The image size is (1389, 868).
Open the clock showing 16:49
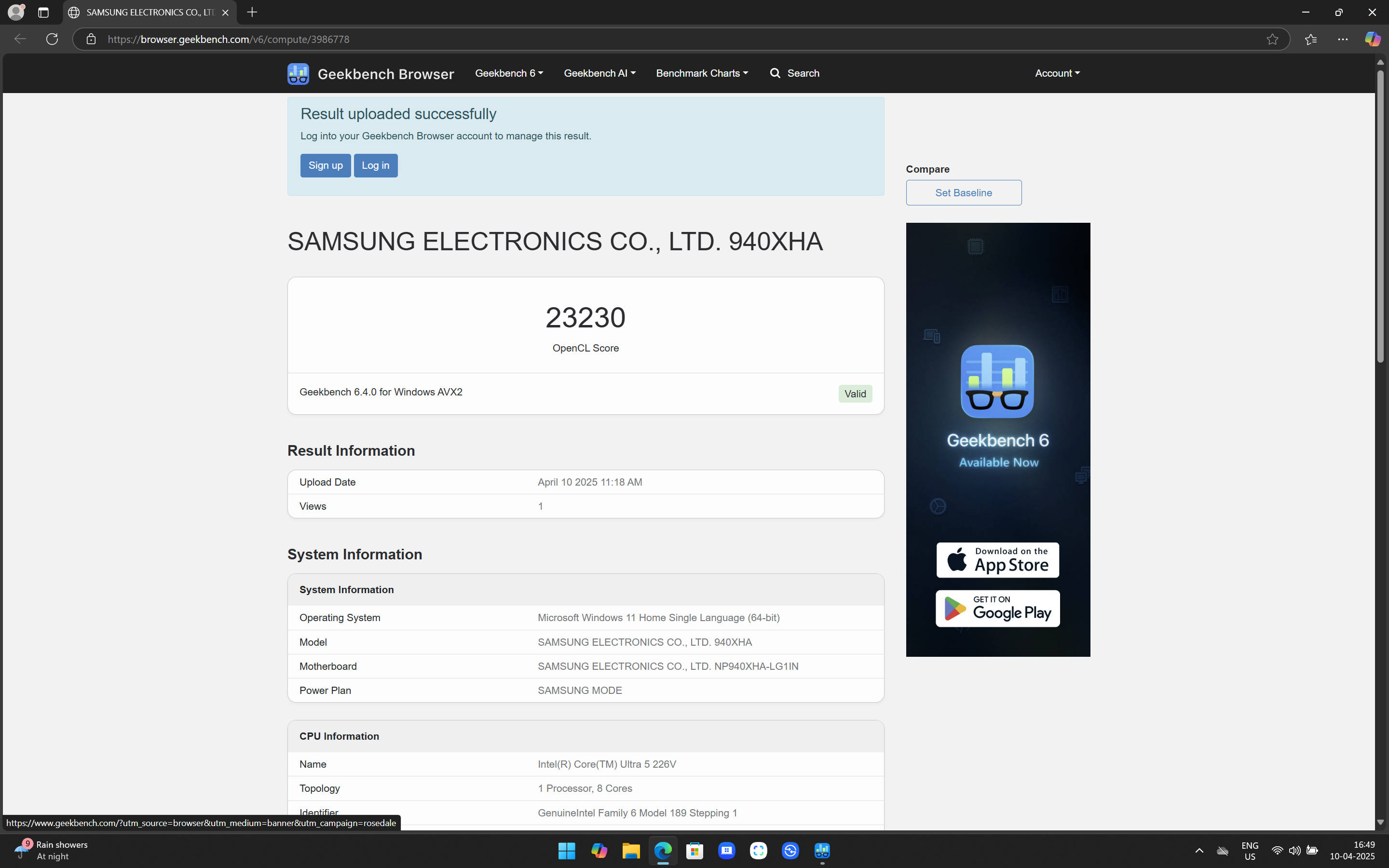pos(1352,850)
